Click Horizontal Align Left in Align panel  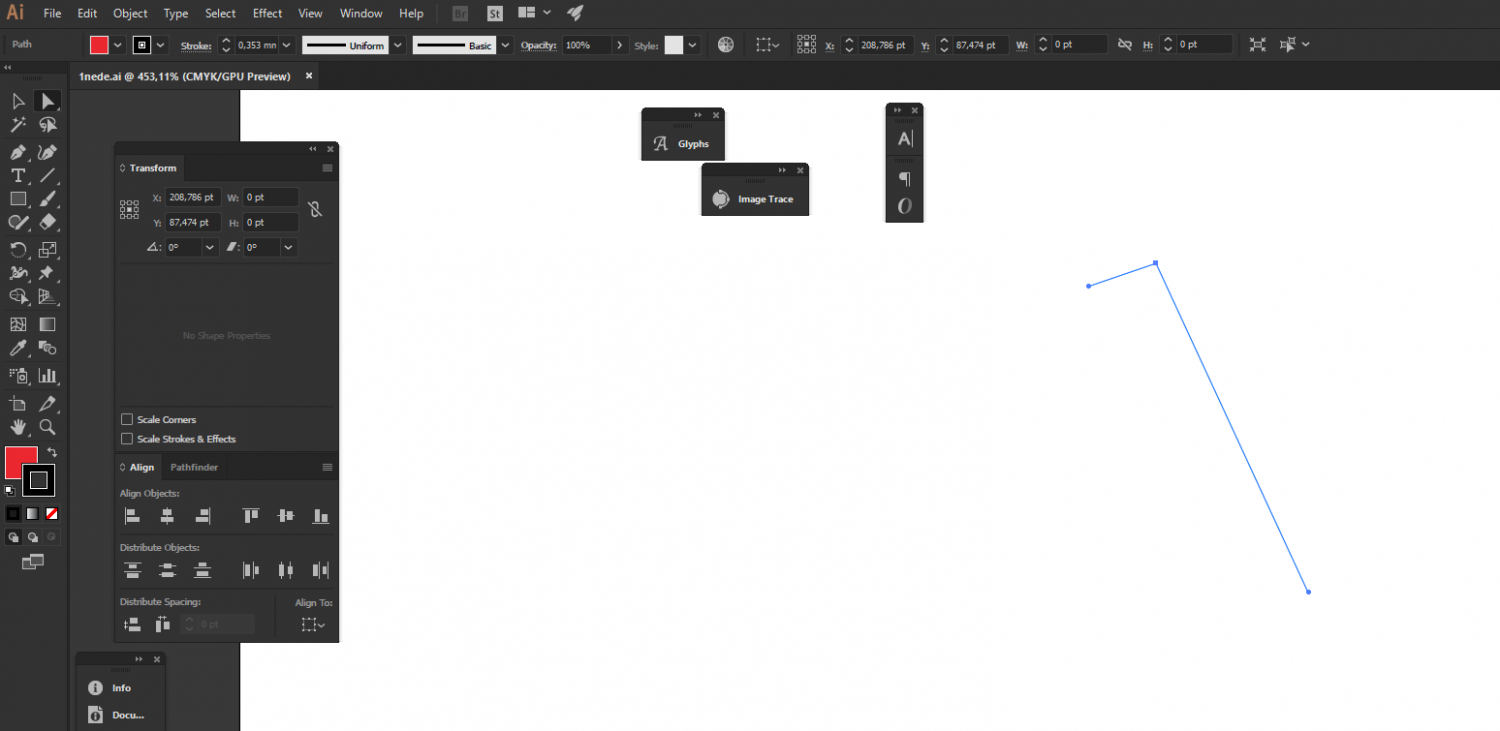132,516
